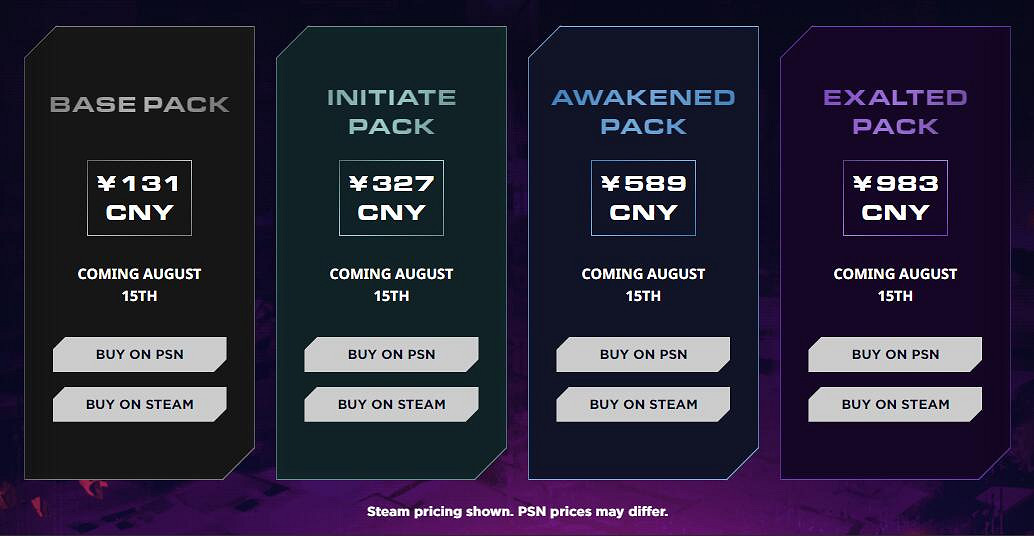Select the ¥983 CNY price box
The image size is (1034, 536).
click(896, 198)
